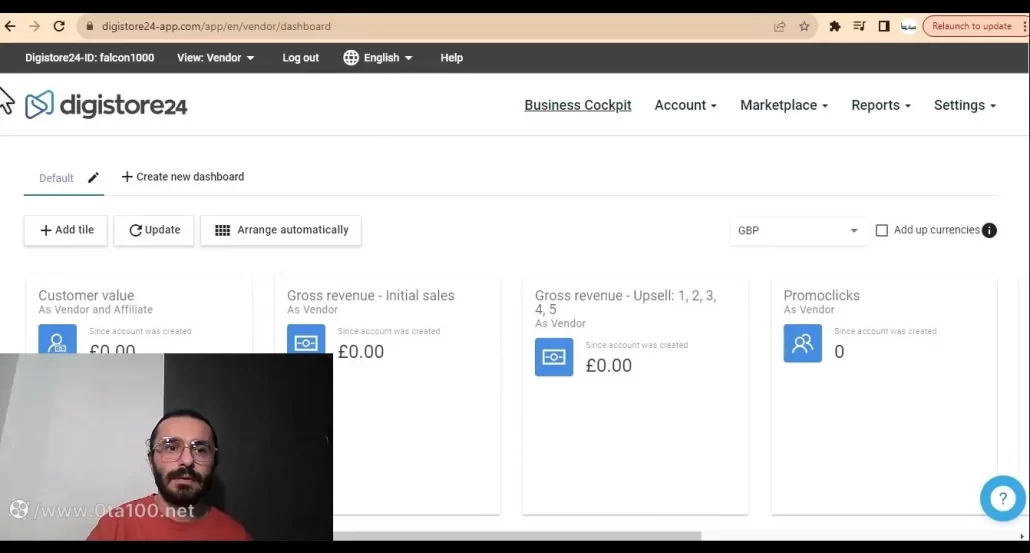Bookmark this page with the star icon

[804, 27]
